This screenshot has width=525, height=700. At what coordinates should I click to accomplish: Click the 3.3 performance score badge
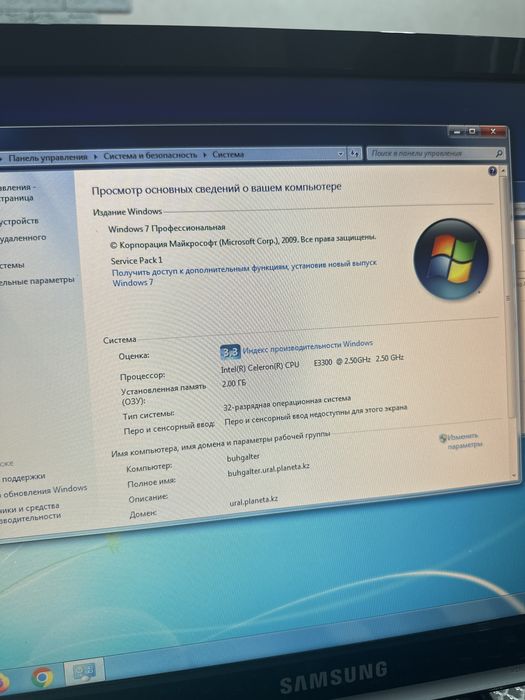point(230,352)
